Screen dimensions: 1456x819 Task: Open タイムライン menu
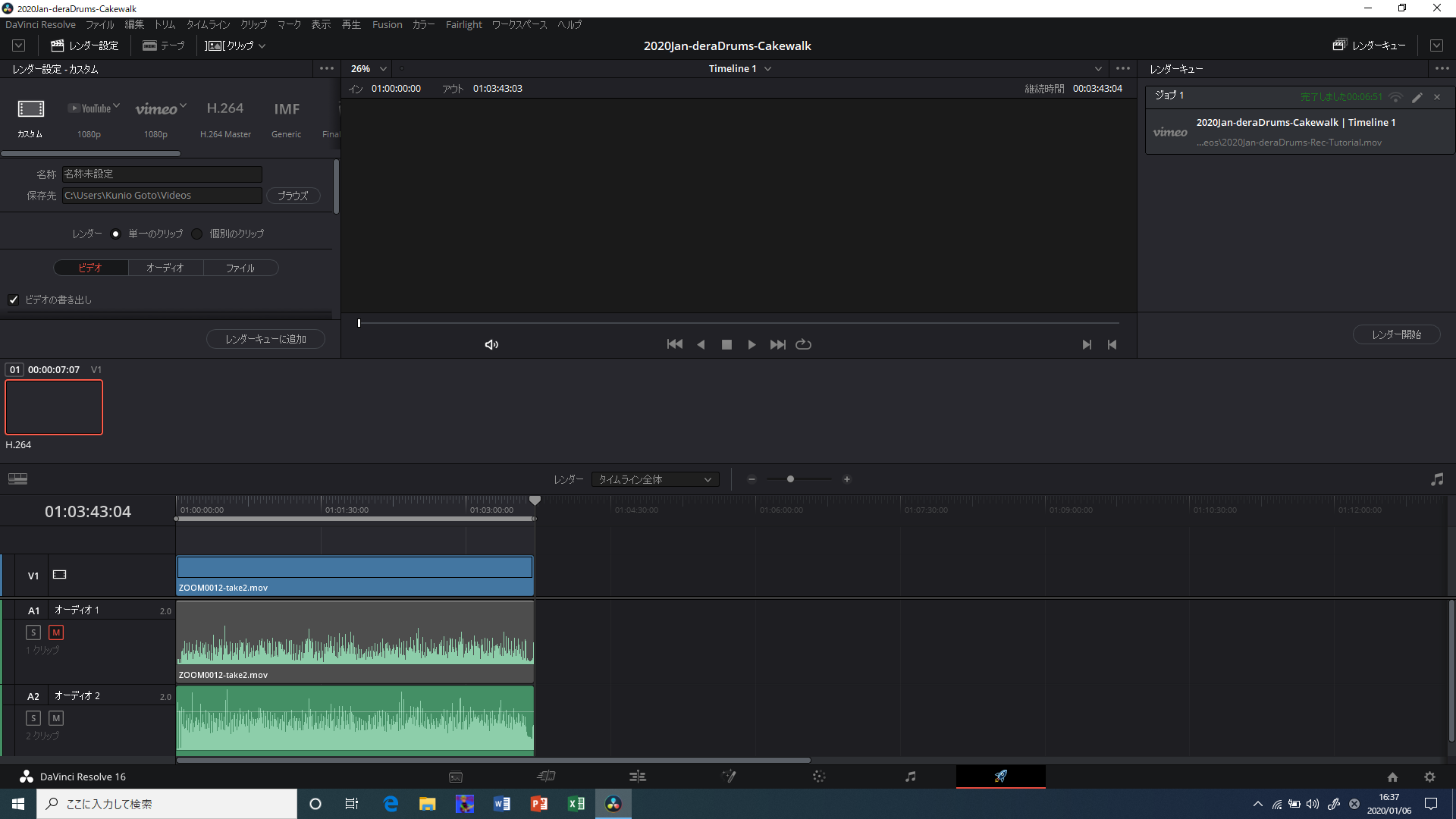[x=208, y=24]
